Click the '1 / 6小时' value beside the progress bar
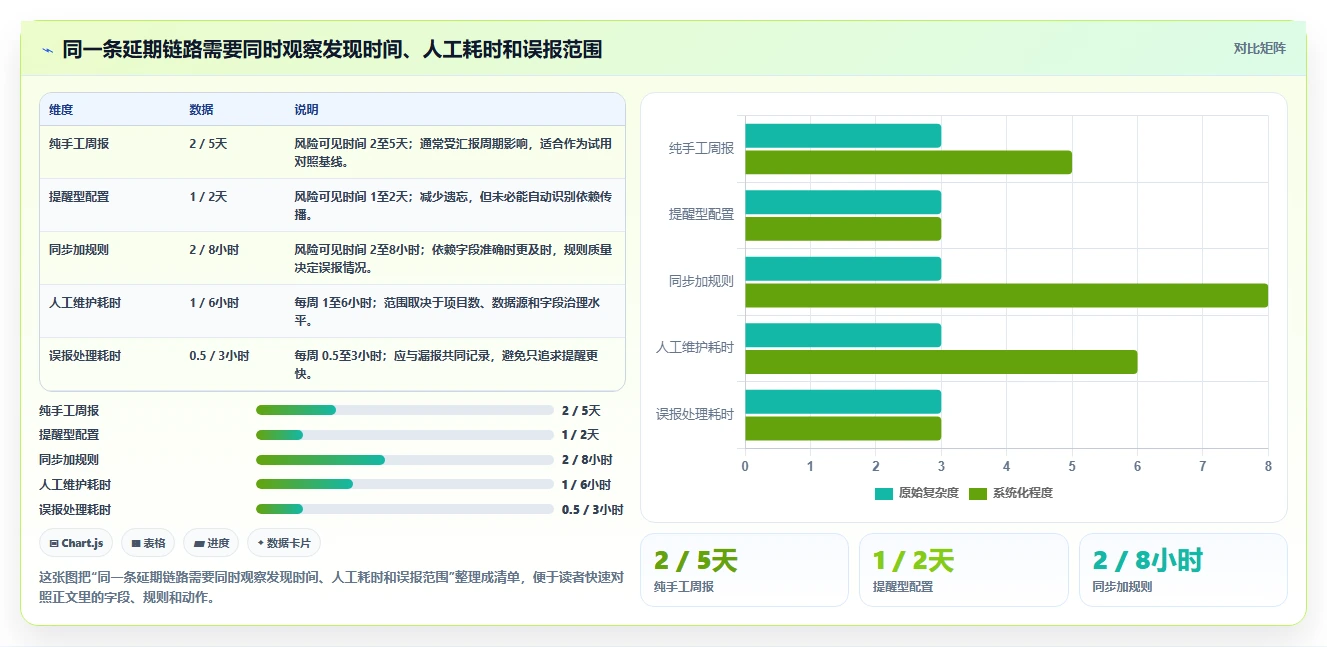This screenshot has width=1327, height=647. click(586, 484)
